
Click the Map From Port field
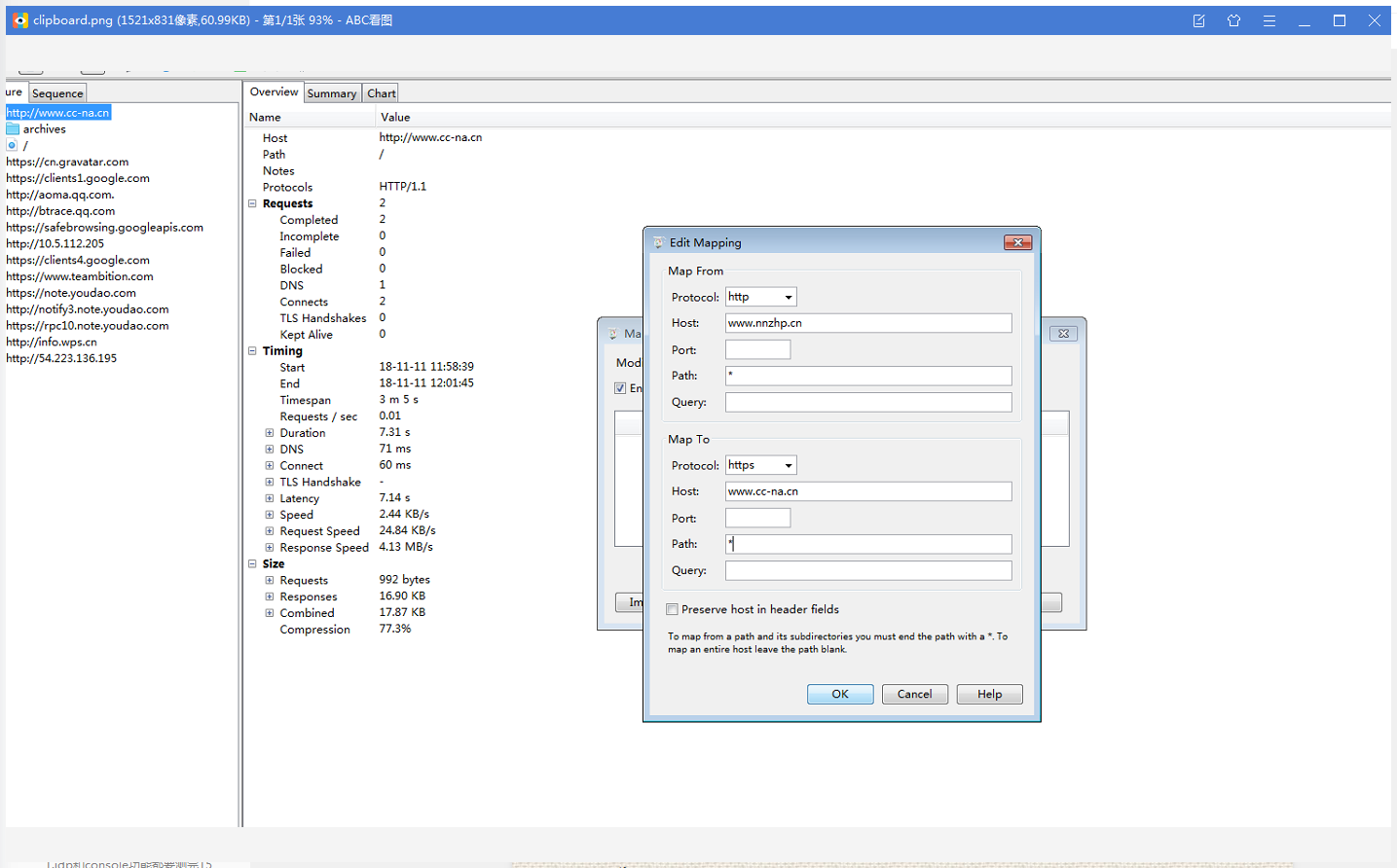click(x=757, y=349)
